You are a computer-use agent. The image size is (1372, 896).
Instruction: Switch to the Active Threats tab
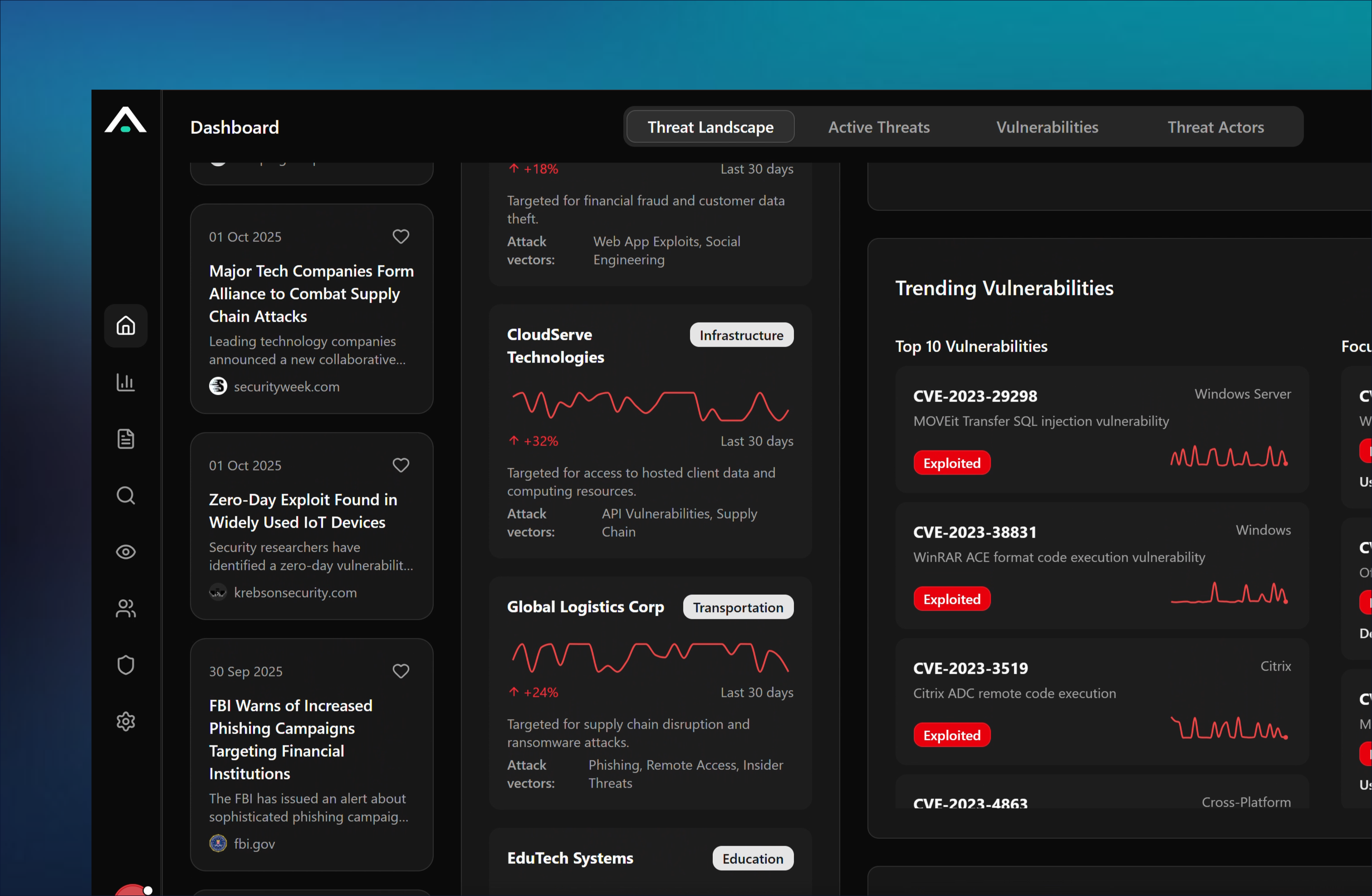point(878,127)
